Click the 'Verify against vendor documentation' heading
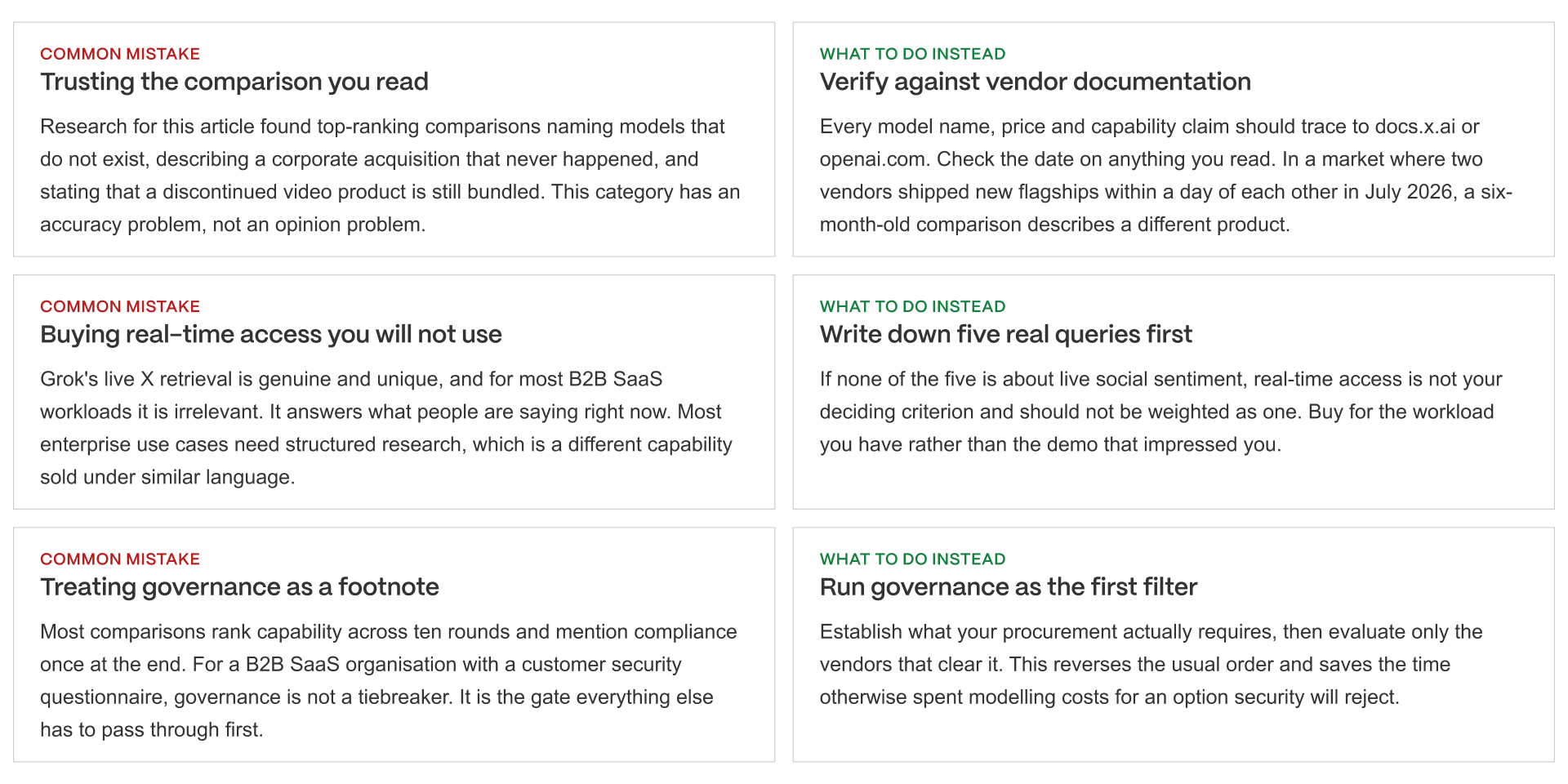1568x784 pixels. tap(1035, 82)
